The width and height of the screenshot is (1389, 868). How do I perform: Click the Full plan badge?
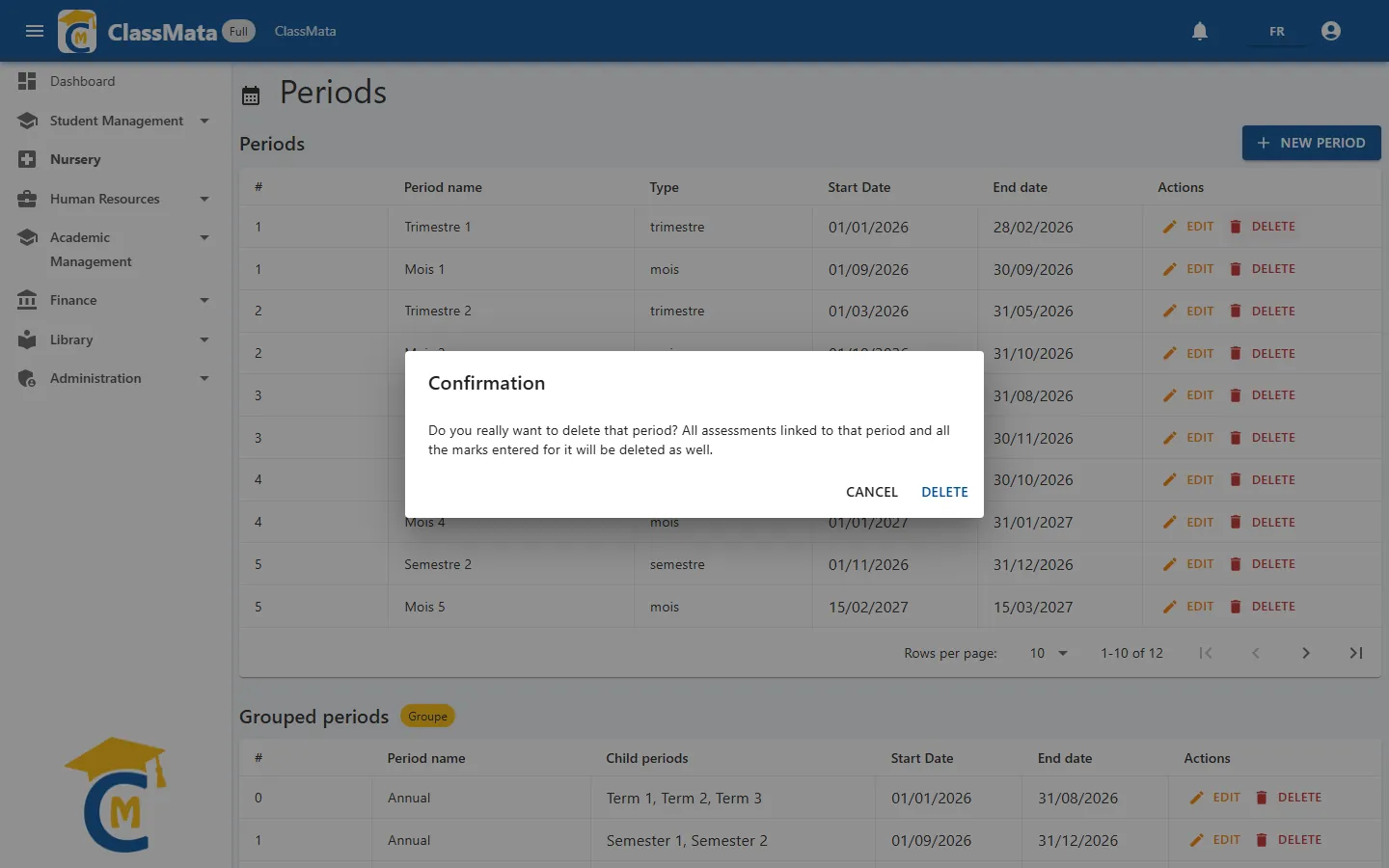tap(239, 31)
